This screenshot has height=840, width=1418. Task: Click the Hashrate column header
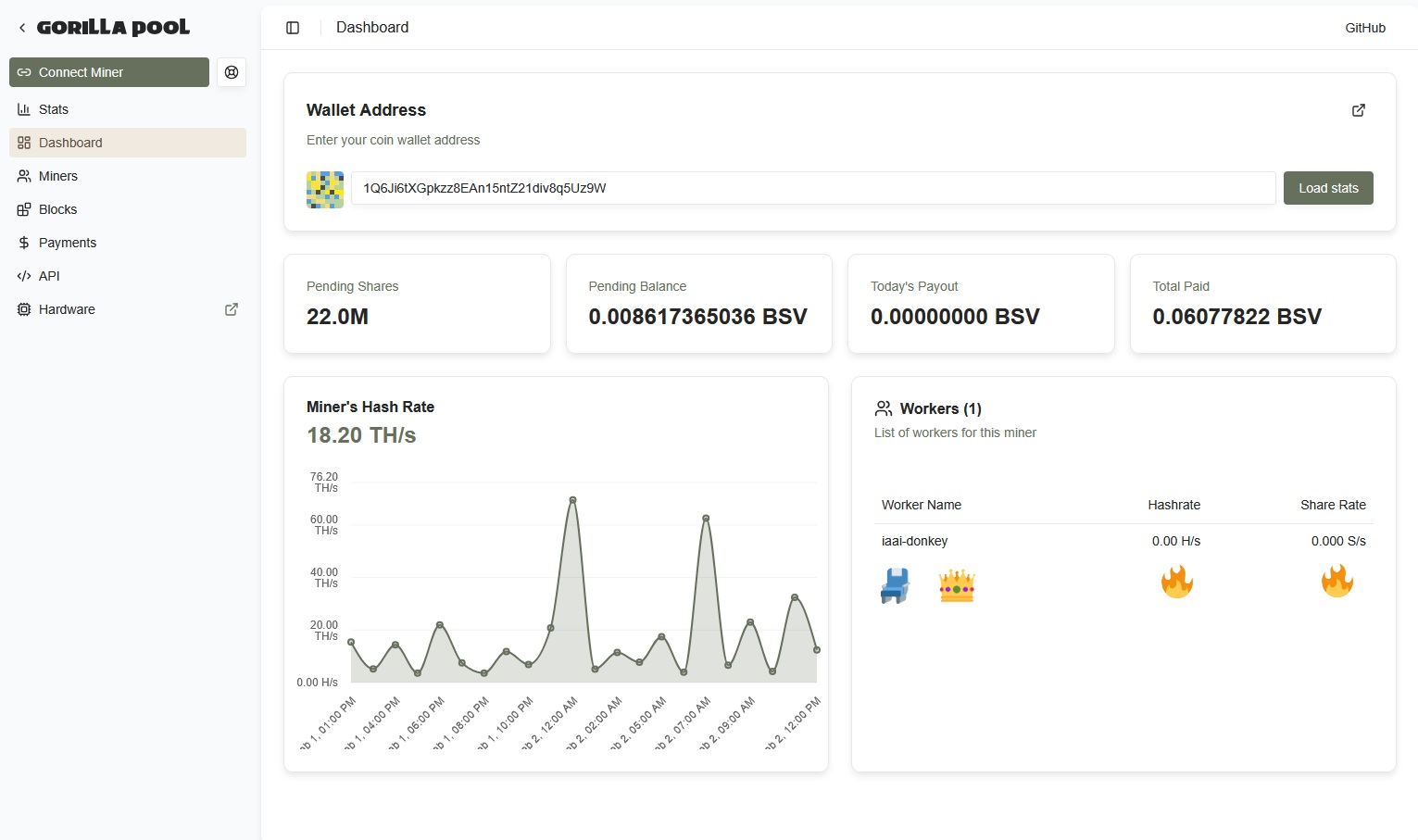click(x=1173, y=505)
